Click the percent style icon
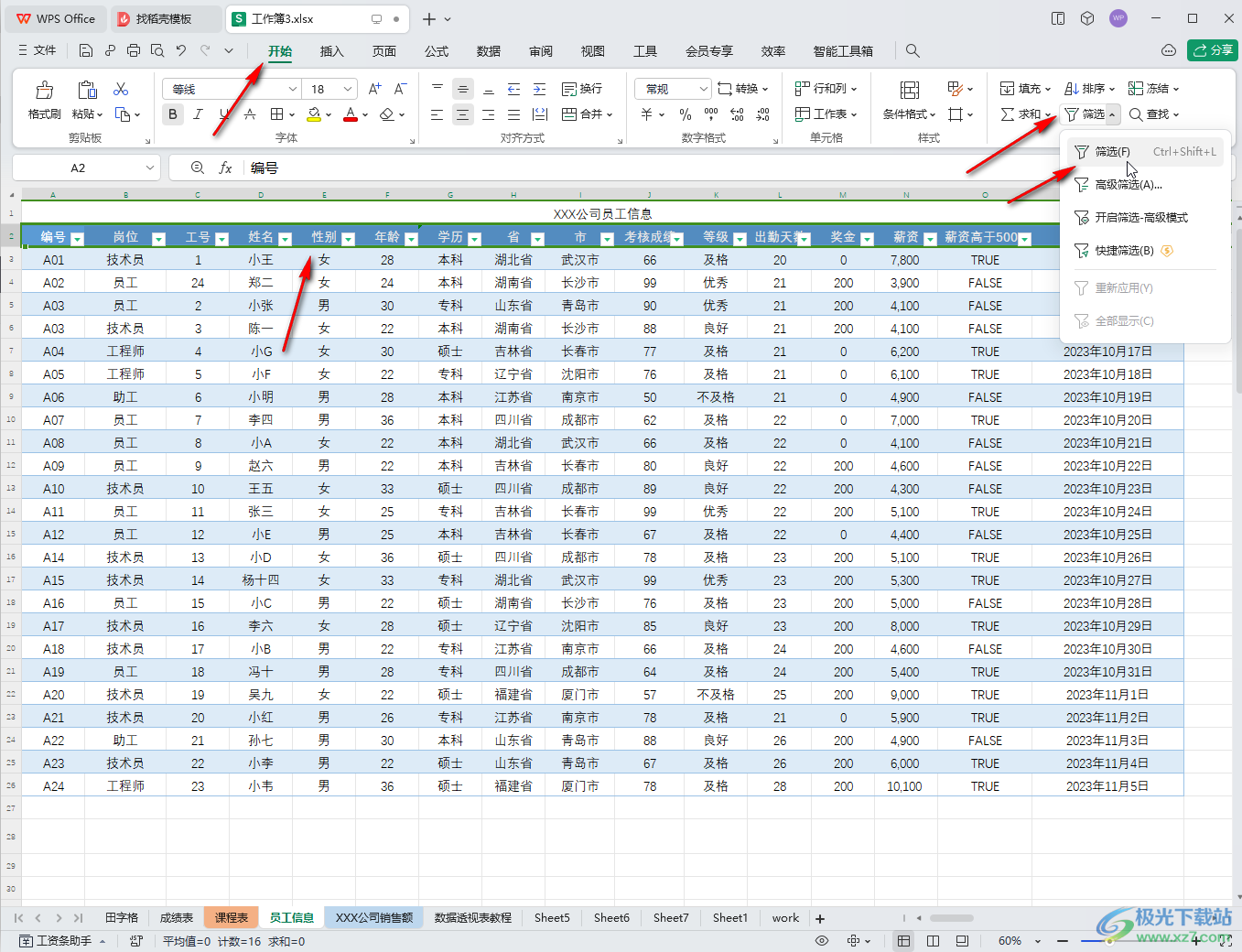 (x=686, y=114)
